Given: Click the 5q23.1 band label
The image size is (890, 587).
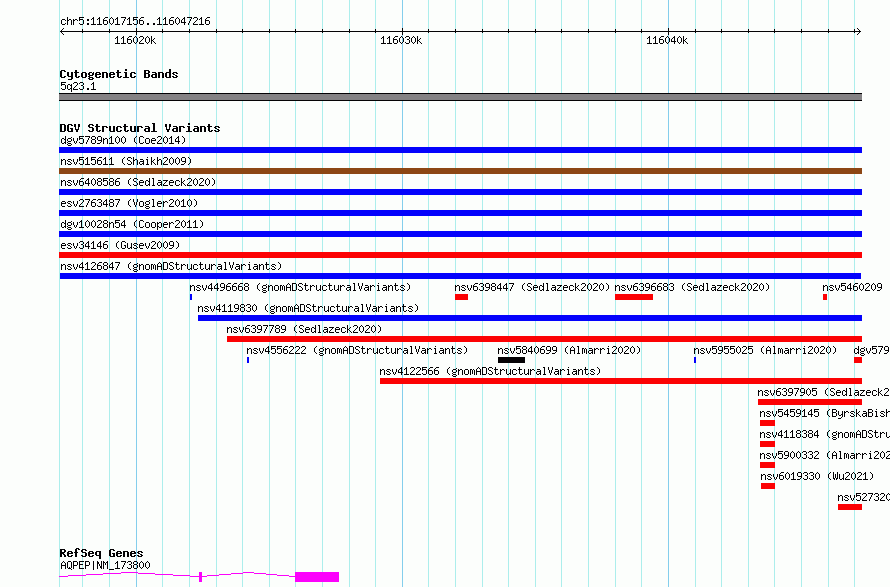Looking at the screenshot, I should [78, 86].
